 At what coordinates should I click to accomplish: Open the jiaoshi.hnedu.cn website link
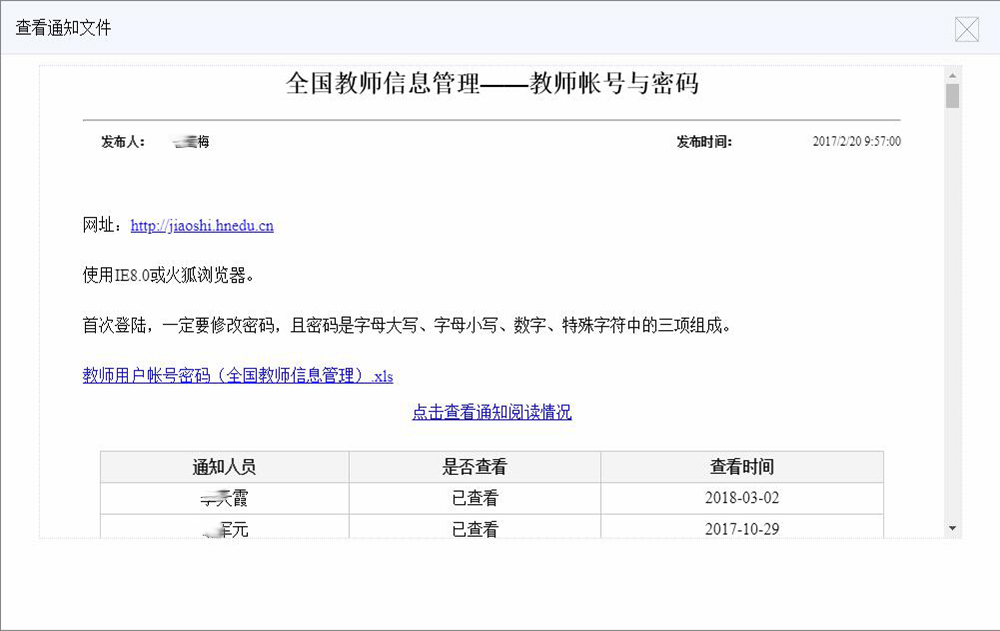coord(202,226)
